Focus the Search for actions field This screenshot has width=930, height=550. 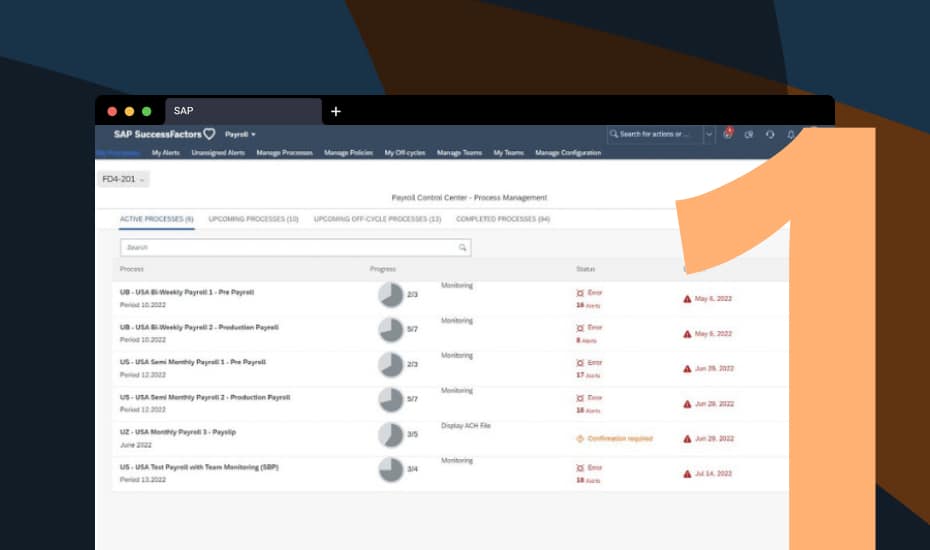click(x=655, y=134)
